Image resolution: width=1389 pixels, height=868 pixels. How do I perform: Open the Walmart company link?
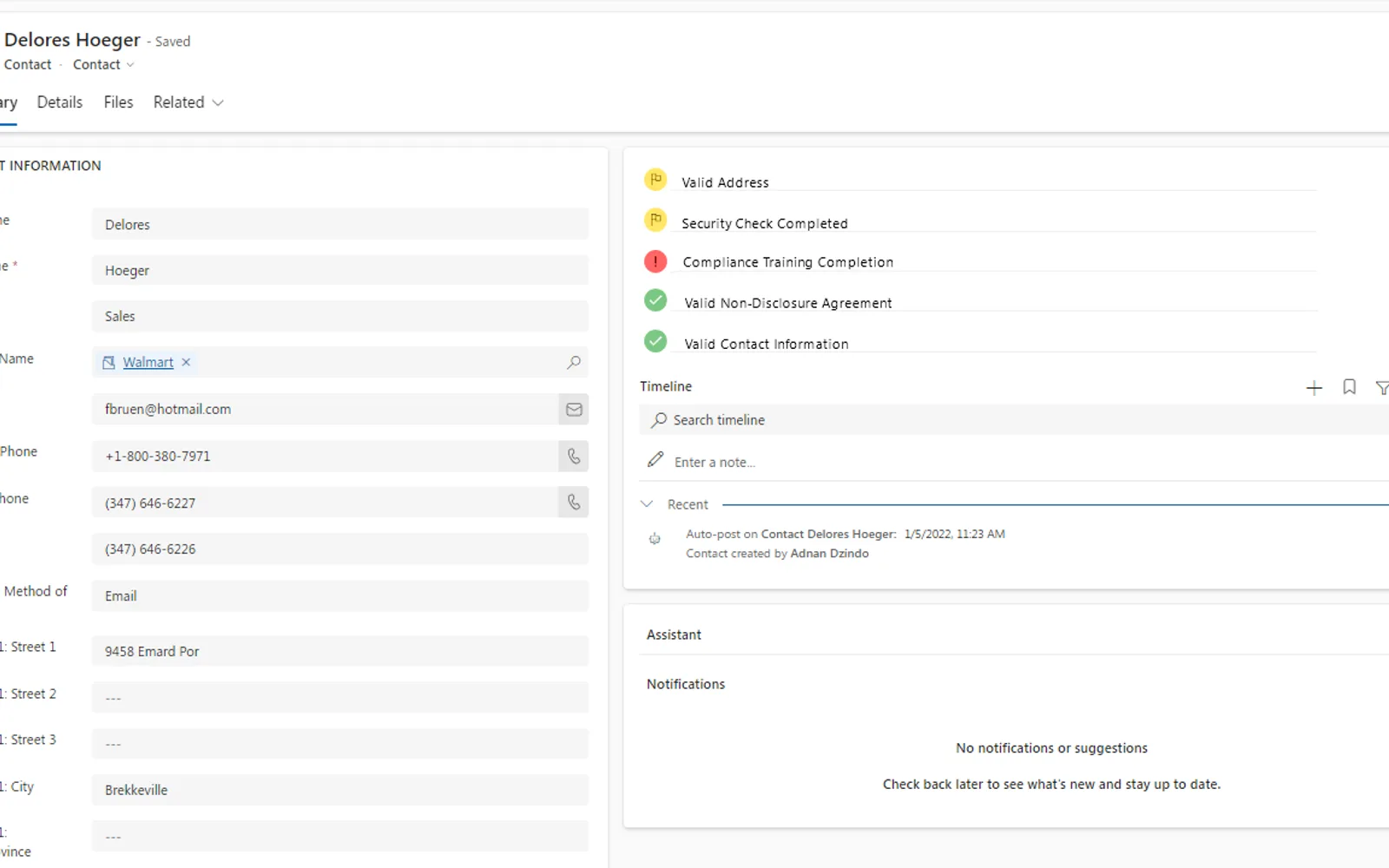pos(148,363)
